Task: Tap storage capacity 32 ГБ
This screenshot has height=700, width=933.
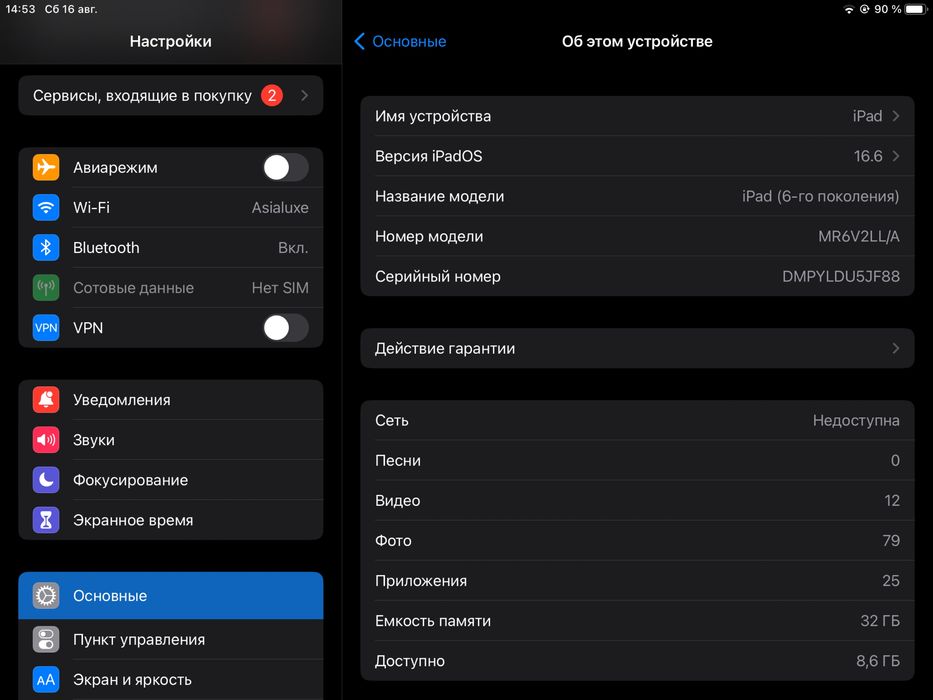Action: coord(880,621)
